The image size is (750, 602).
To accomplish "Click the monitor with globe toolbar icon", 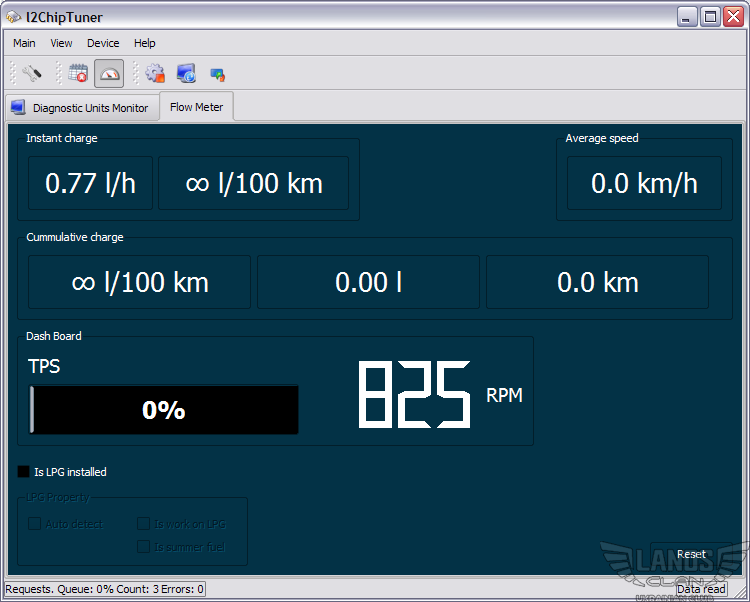I will [x=186, y=73].
